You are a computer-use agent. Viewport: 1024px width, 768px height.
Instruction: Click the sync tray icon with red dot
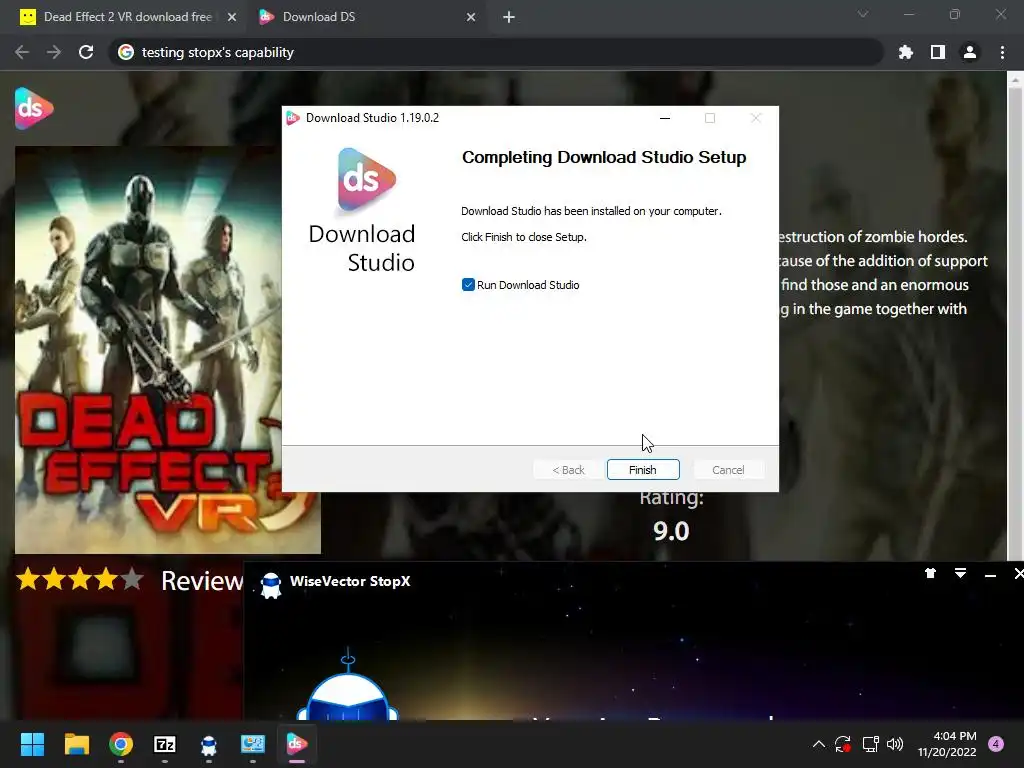coord(842,744)
